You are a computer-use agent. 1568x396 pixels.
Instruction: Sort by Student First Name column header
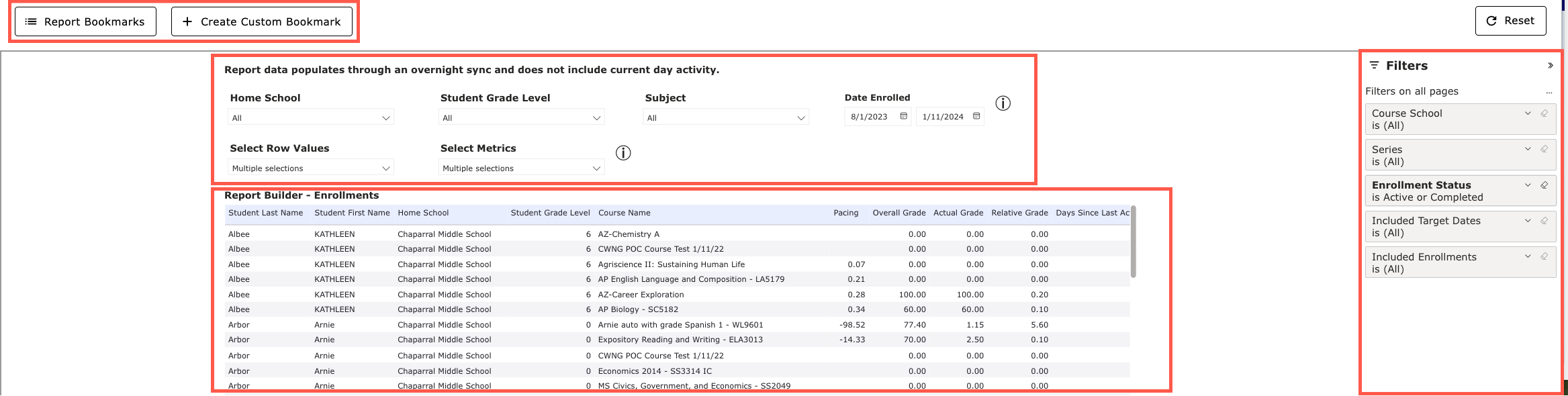(x=352, y=213)
